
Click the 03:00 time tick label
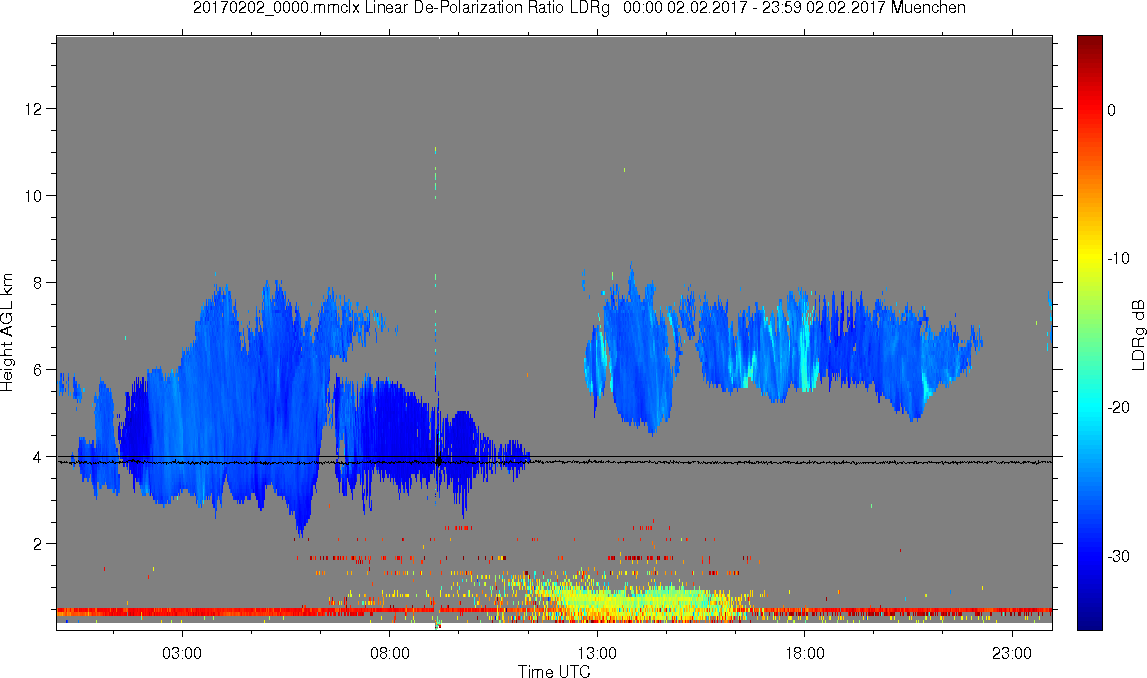point(181,653)
